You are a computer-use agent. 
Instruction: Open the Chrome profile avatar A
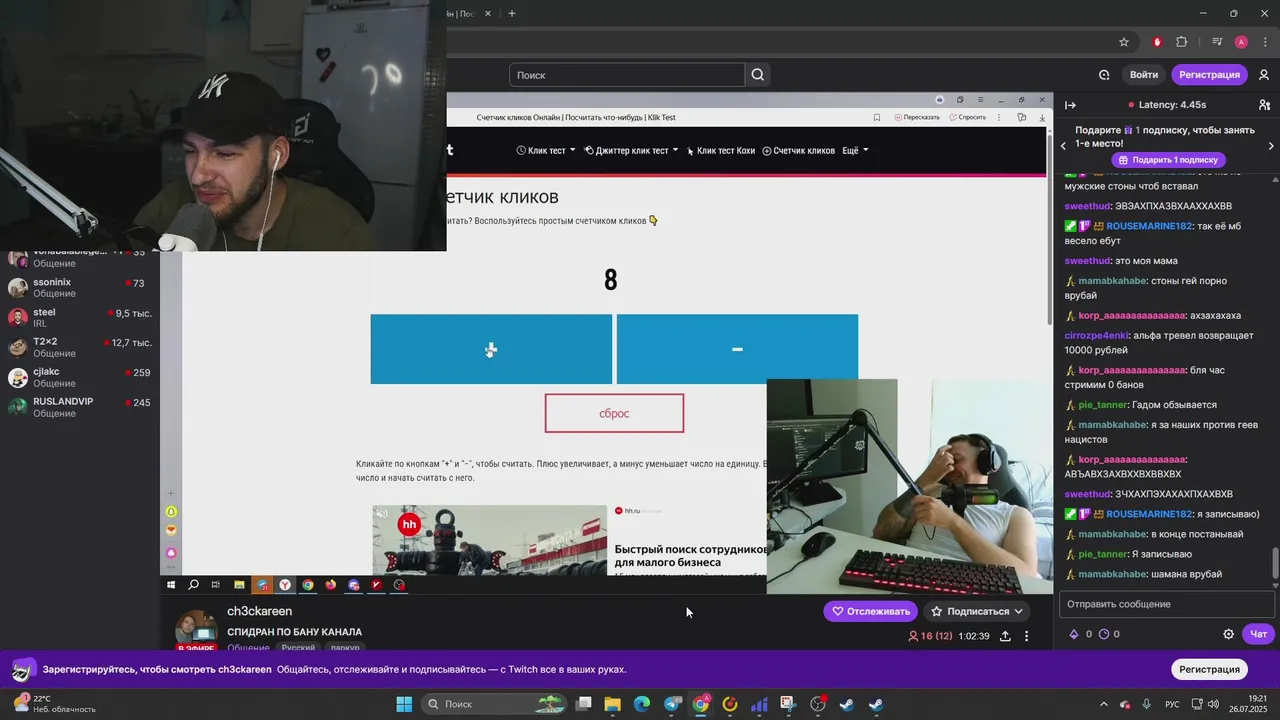[x=1241, y=42]
